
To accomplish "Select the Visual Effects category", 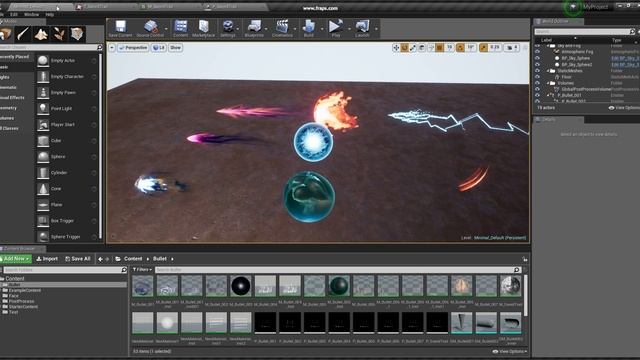I will (12, 98).
